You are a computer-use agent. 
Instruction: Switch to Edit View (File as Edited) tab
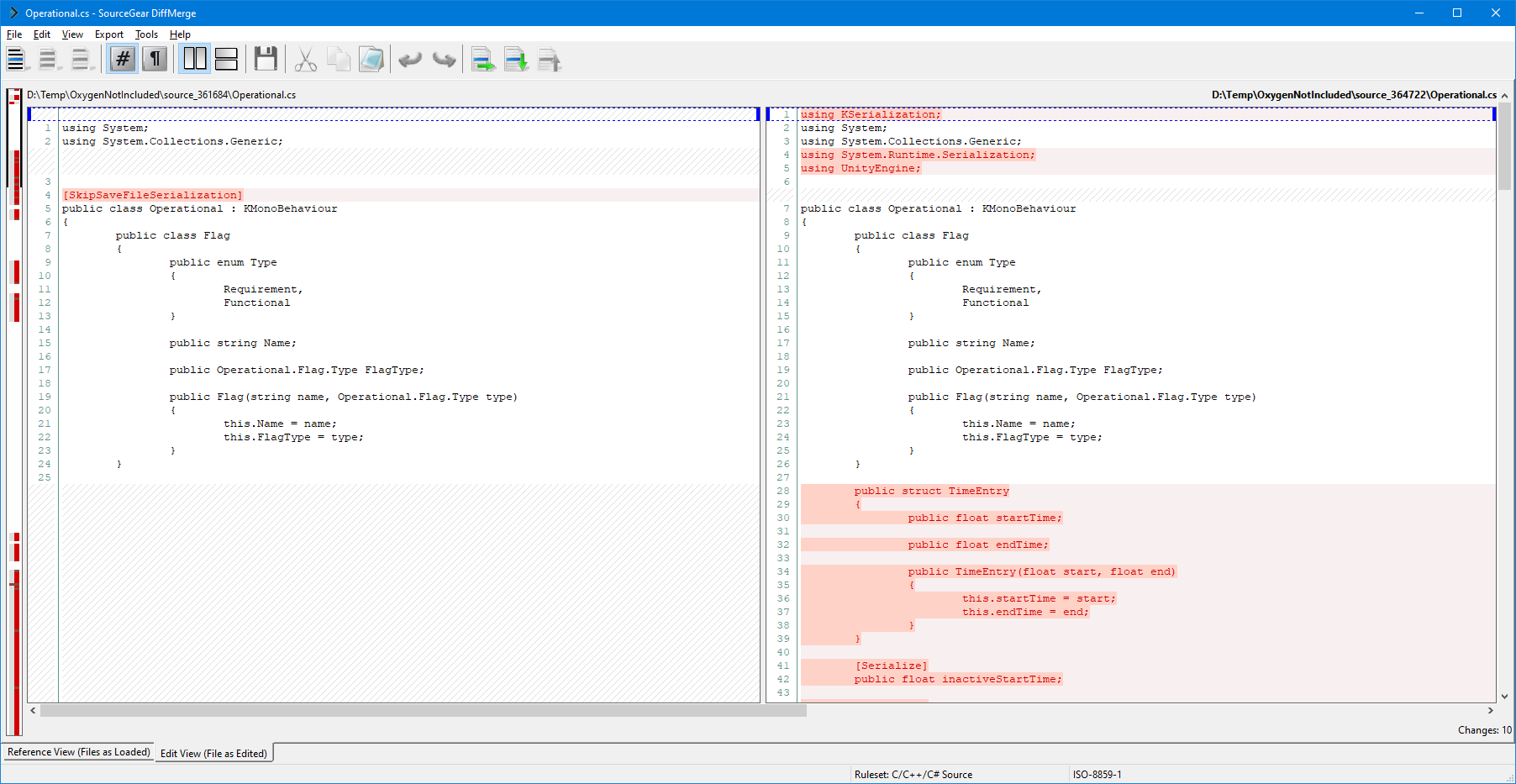click(213, 754)
